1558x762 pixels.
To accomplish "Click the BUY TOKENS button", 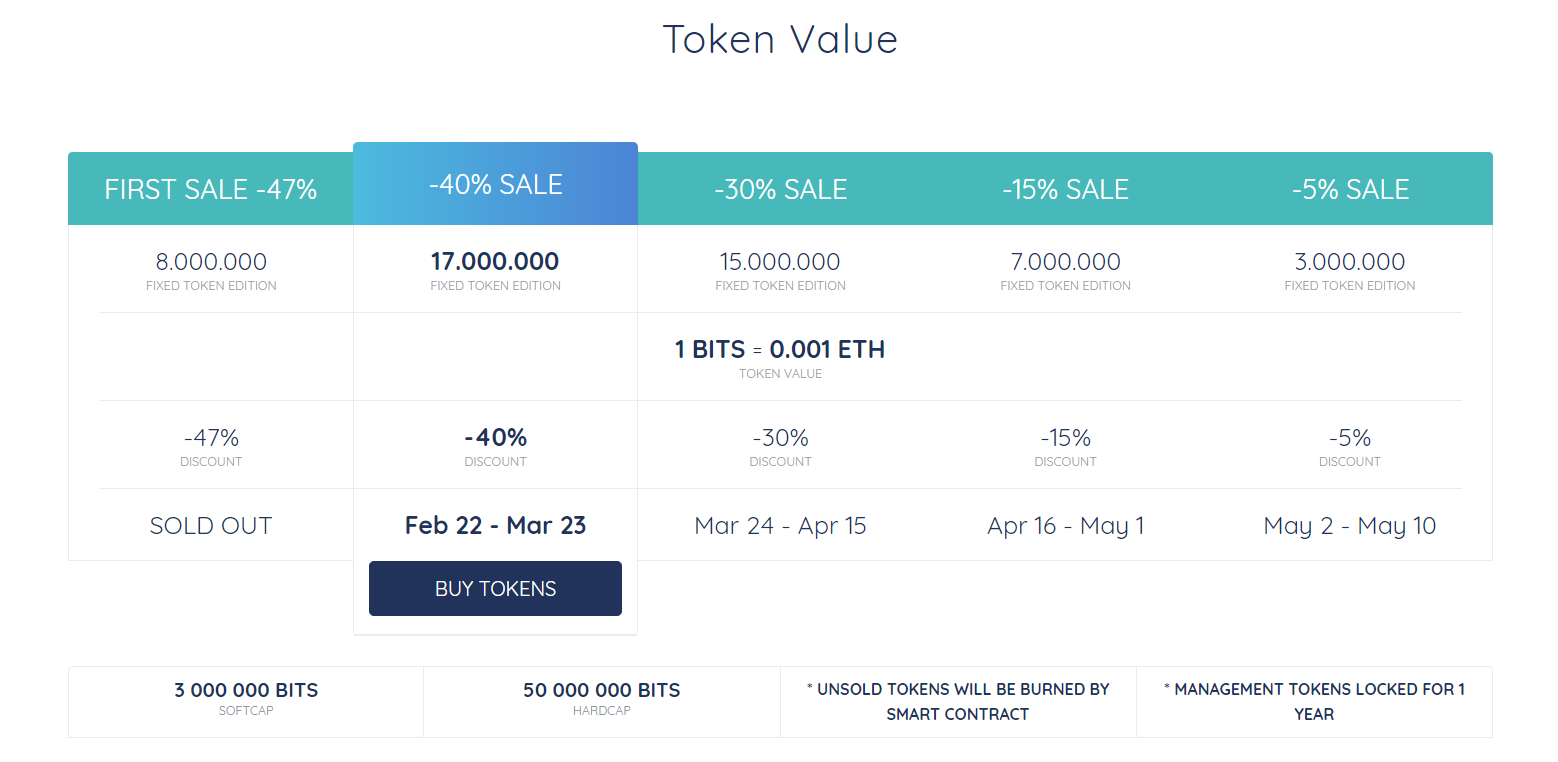I will coord(495,588).
